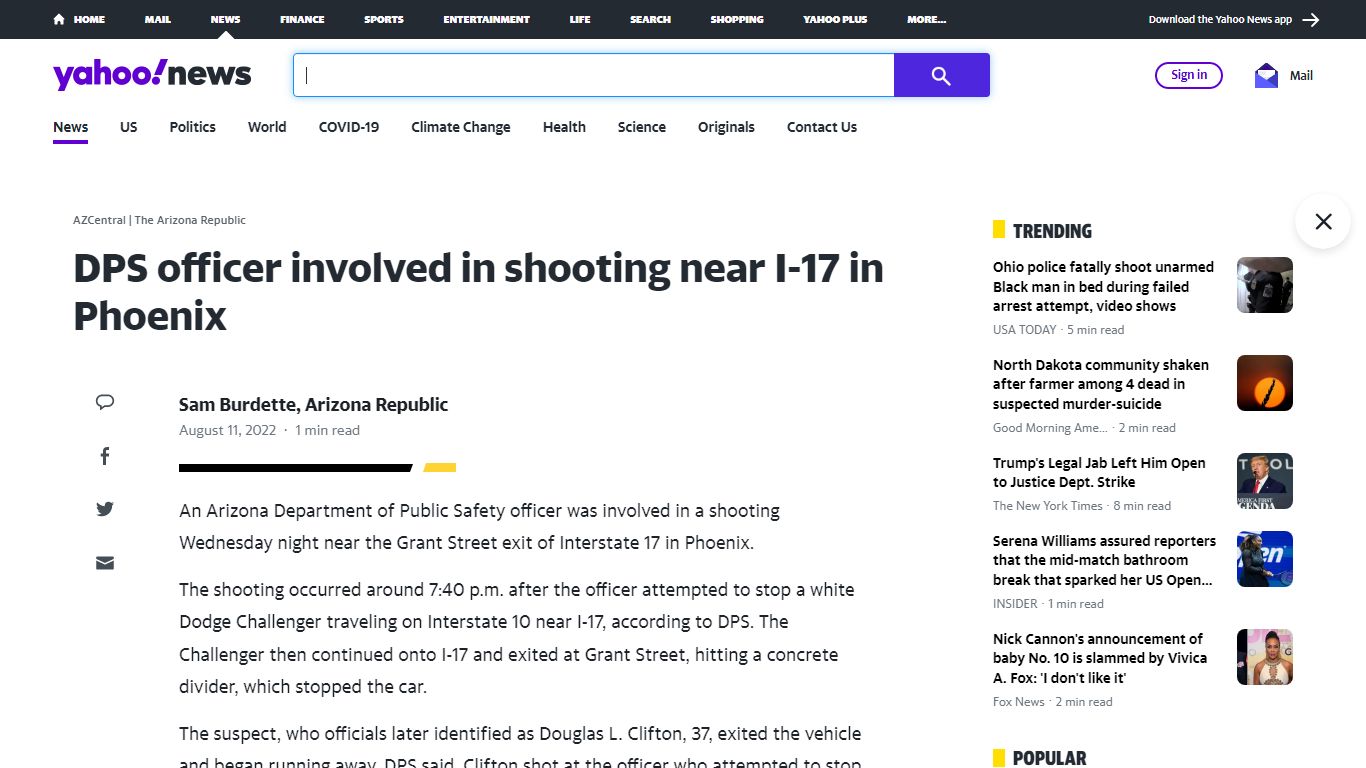Viewport: 1366px width, 768px height.
Task: Share article on Twitter icon
Action: click(x=105, y=509)
